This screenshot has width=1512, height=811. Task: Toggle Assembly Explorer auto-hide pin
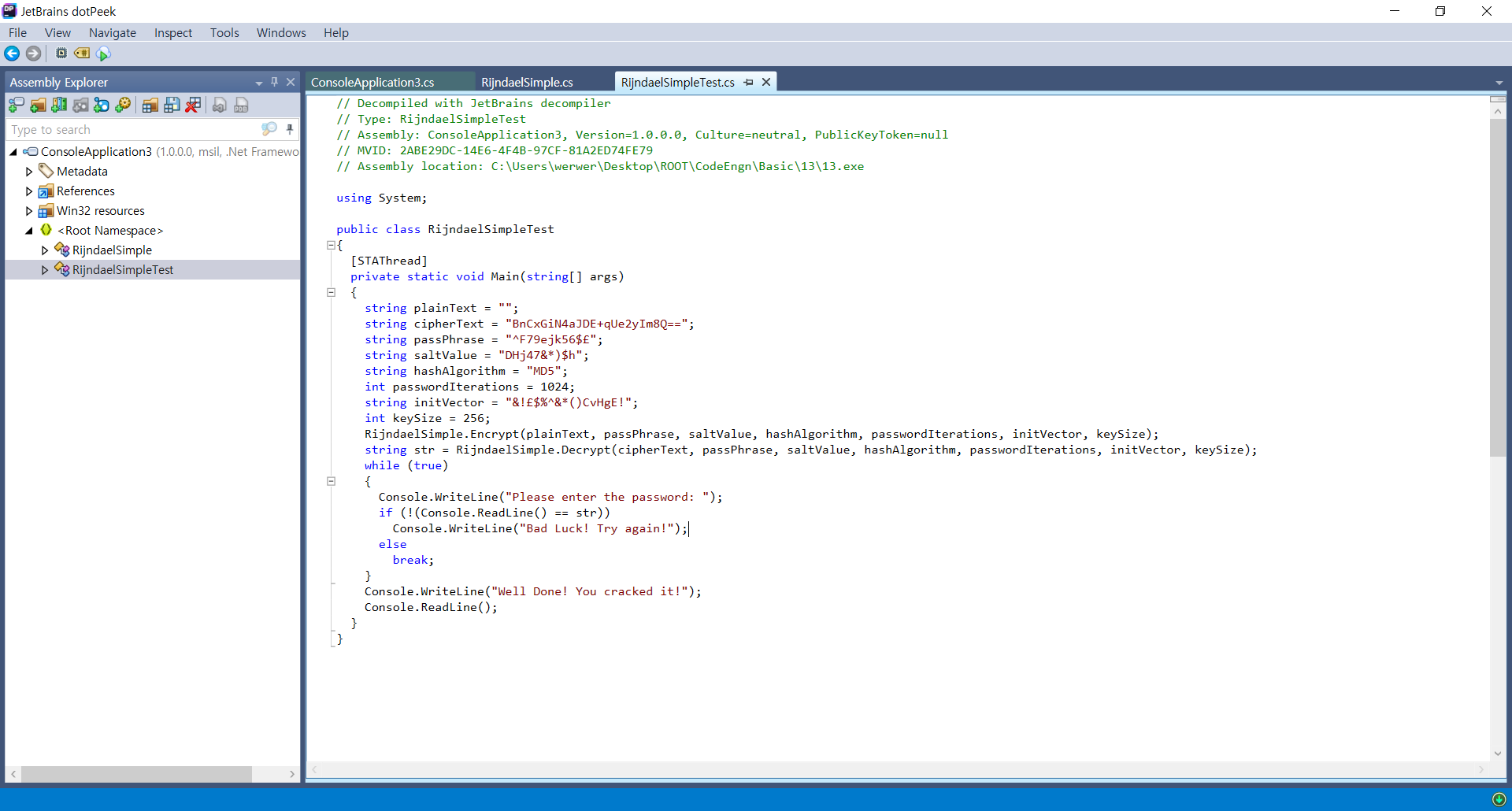coord(274,82)
